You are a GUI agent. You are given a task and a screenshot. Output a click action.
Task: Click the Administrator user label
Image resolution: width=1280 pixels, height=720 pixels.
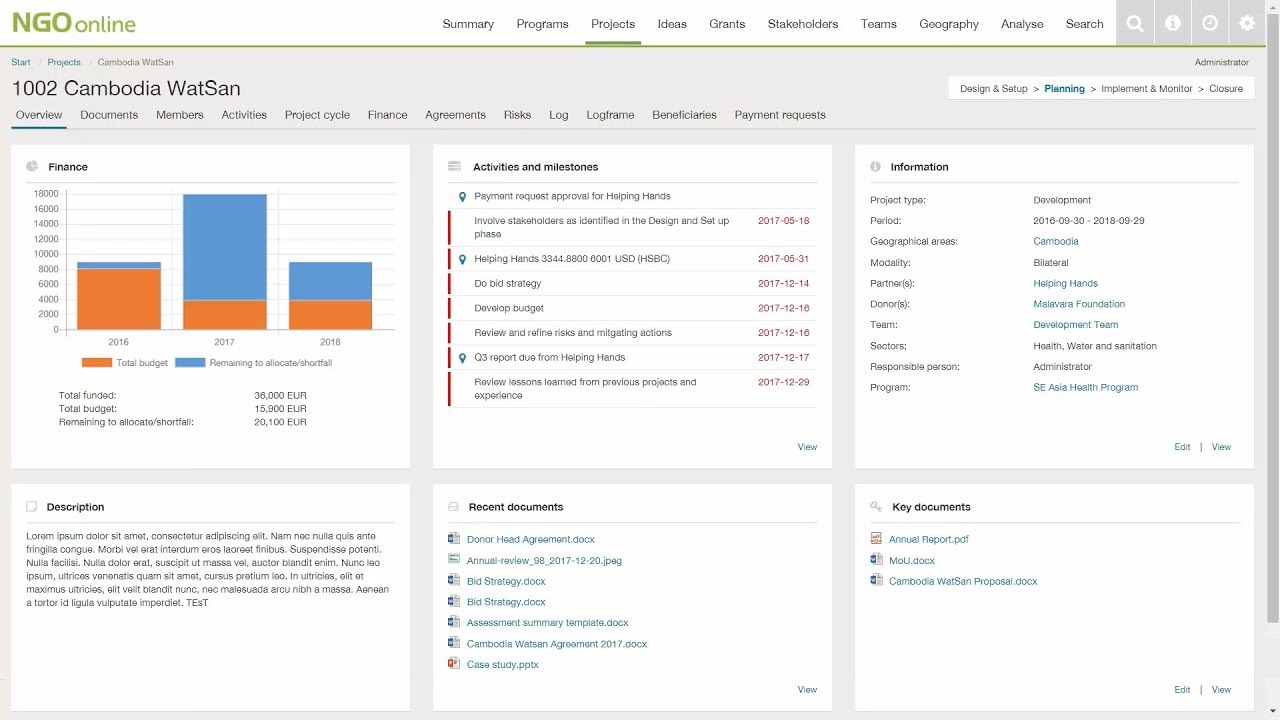[1222, 62]
